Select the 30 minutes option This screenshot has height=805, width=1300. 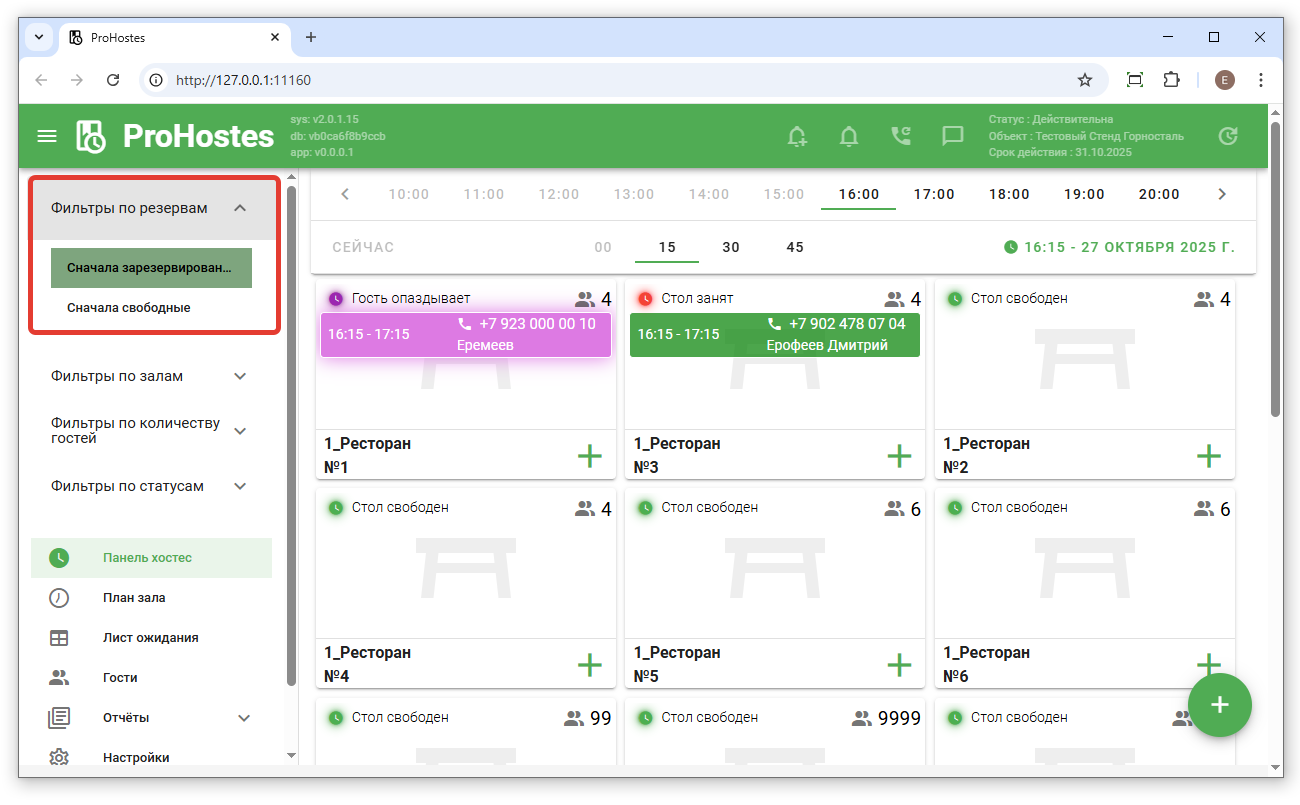tap(731, 247)
